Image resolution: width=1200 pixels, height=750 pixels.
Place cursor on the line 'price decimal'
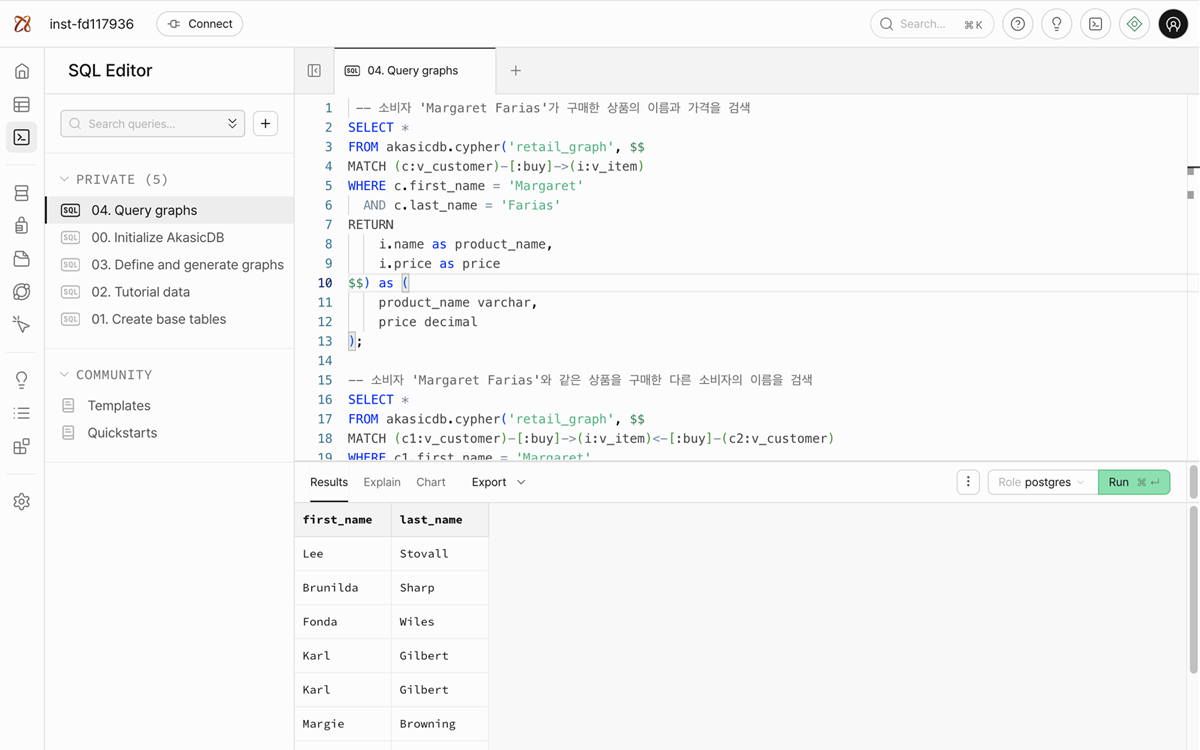pos(428,322)
